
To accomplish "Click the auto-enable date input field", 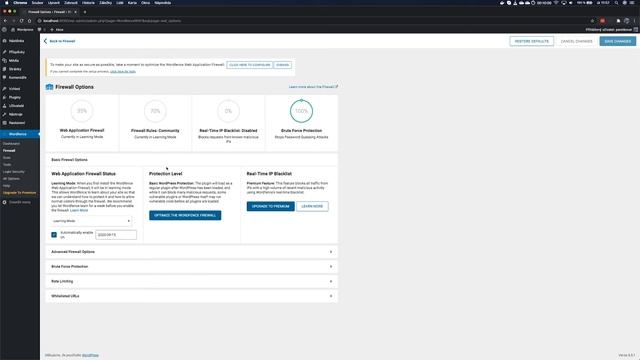I will click(x=116, y=235).
